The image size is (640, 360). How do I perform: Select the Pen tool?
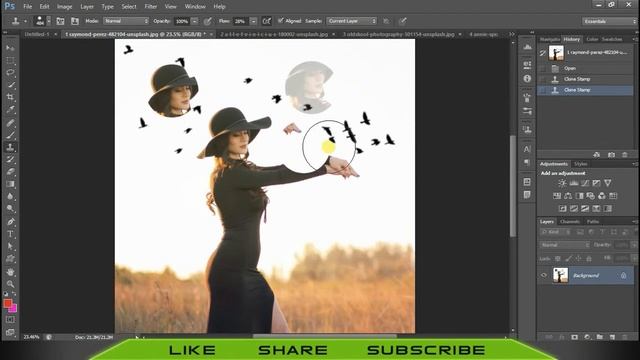coord(10,222)
